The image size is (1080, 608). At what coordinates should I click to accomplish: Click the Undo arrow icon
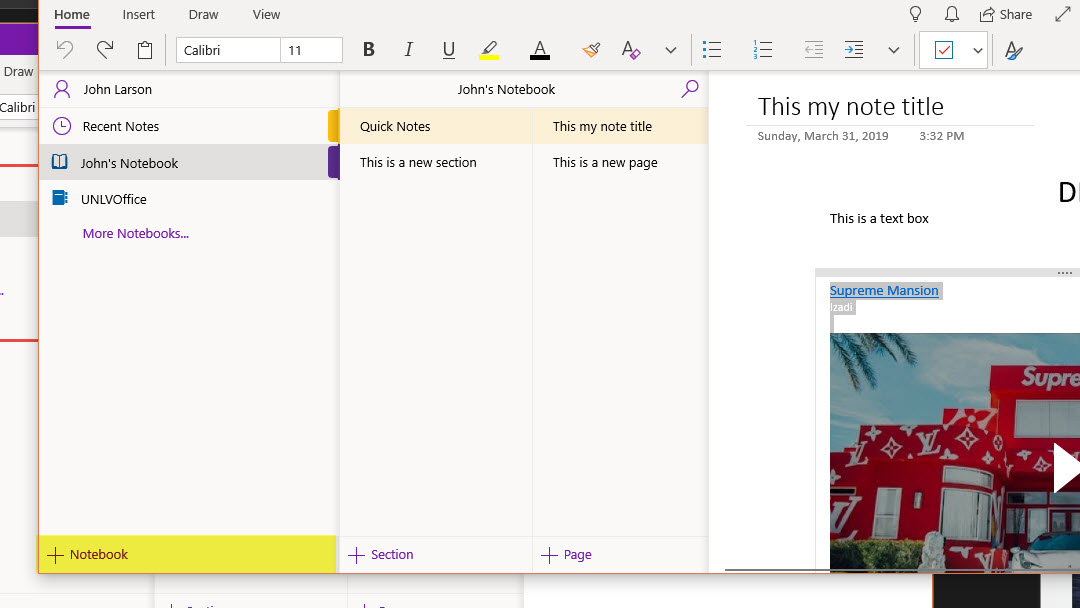coord(65,50)
